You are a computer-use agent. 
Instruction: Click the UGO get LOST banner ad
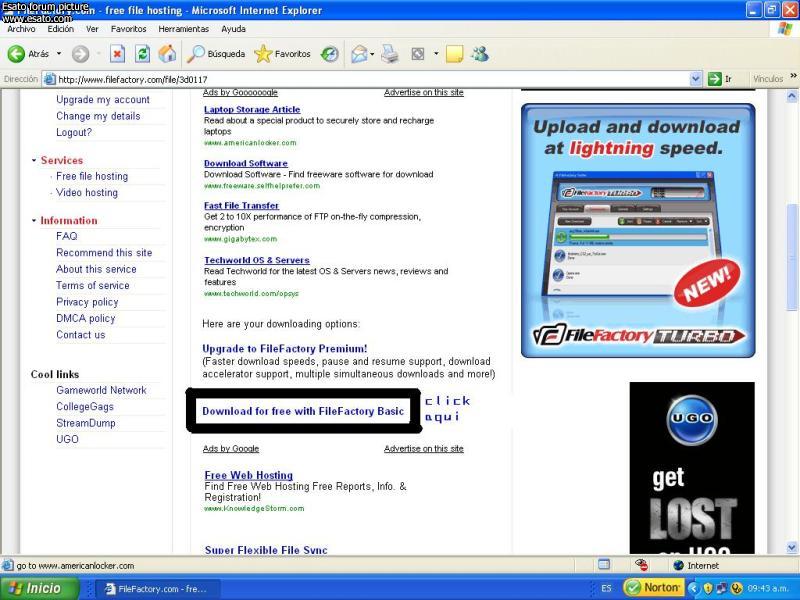point(692,468)
